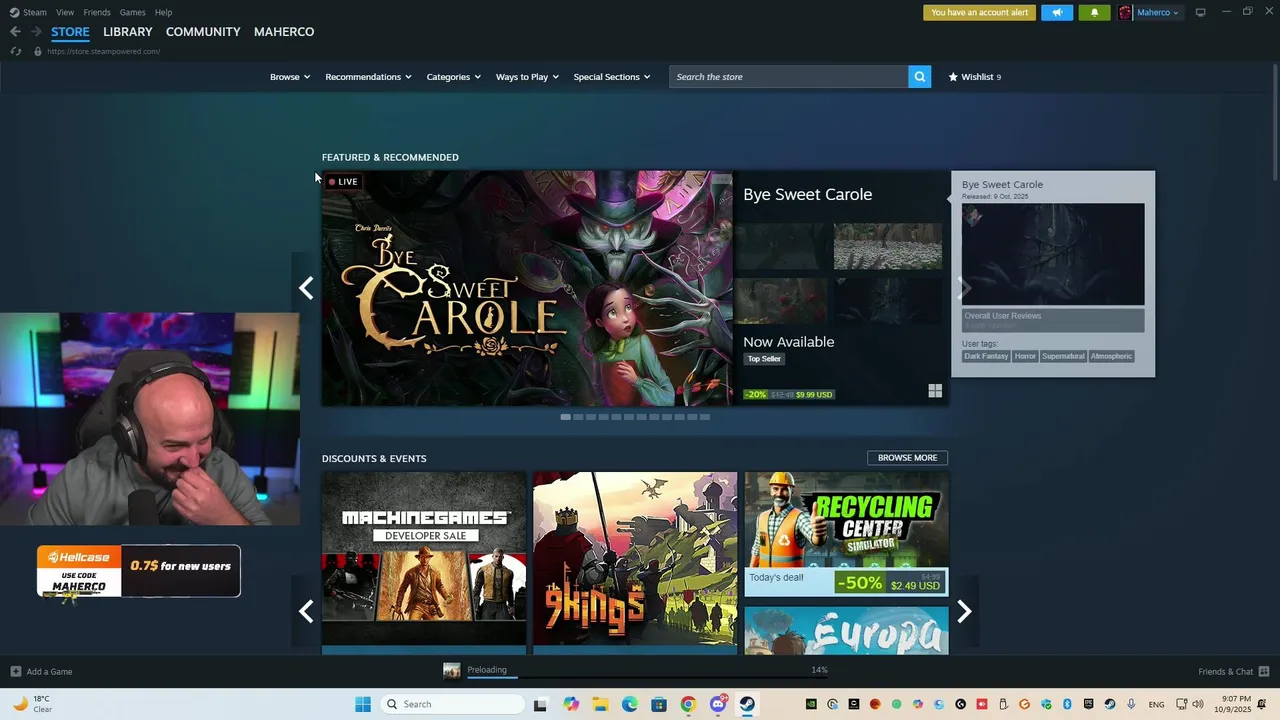Click the Dark Fantasy user tag
The image size is (1280, 720).
pyautogui.click(x=986, y=356)
